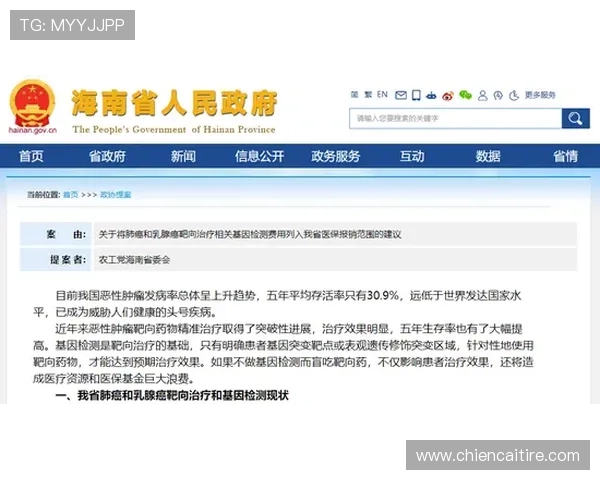
Task: Open 数据 navigation menu item
Action: click(x=488, y=156)
